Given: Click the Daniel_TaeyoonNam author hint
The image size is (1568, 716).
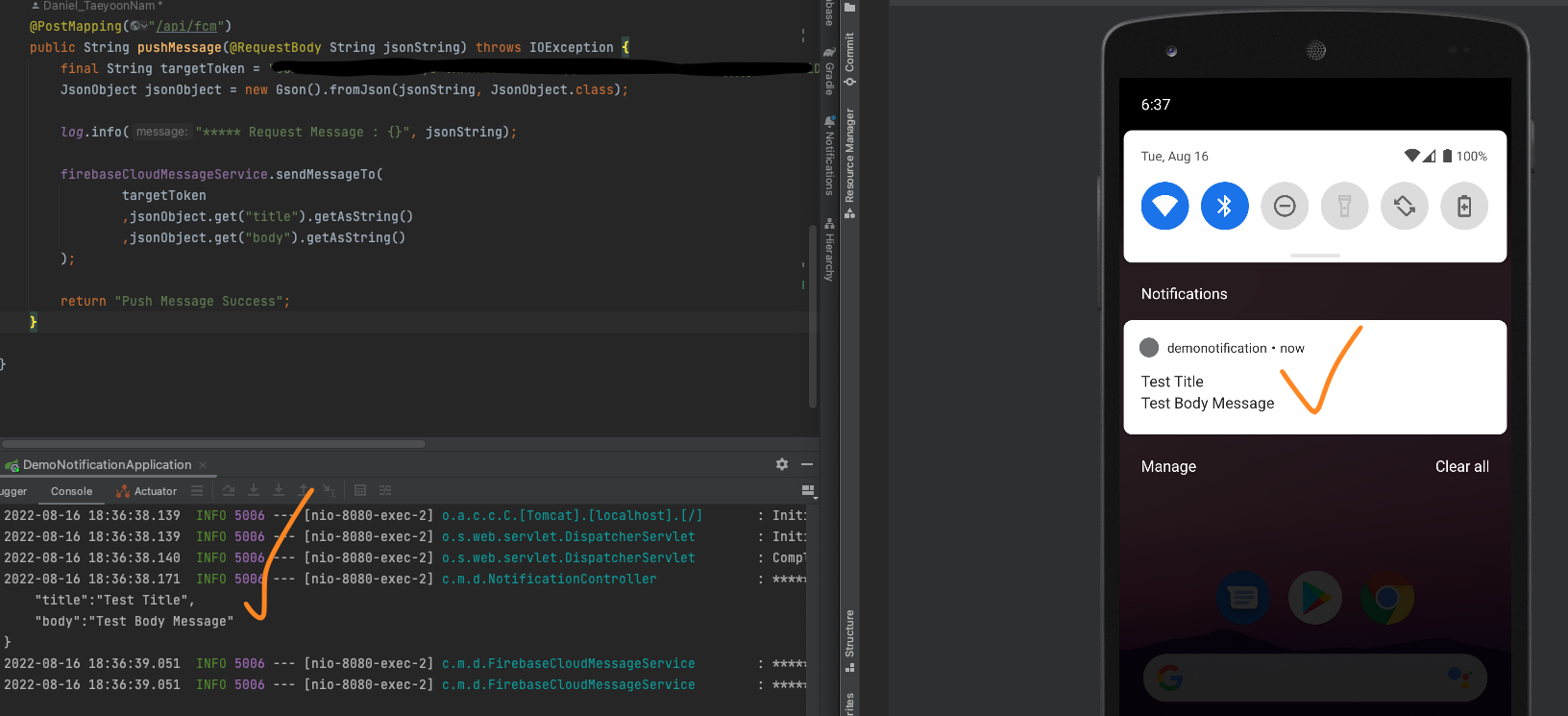Looking at the screenshot, I should pyautogui.click(x=97, y=6).
